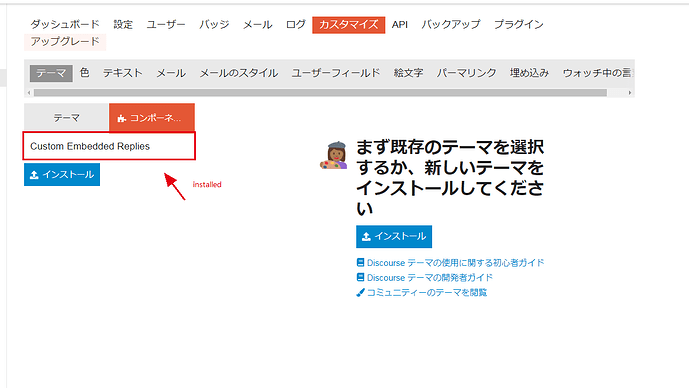Image resolution: width=689 pixels, height=388 pixels.
Task: Open the パーマリンク section
Action: 466,73
